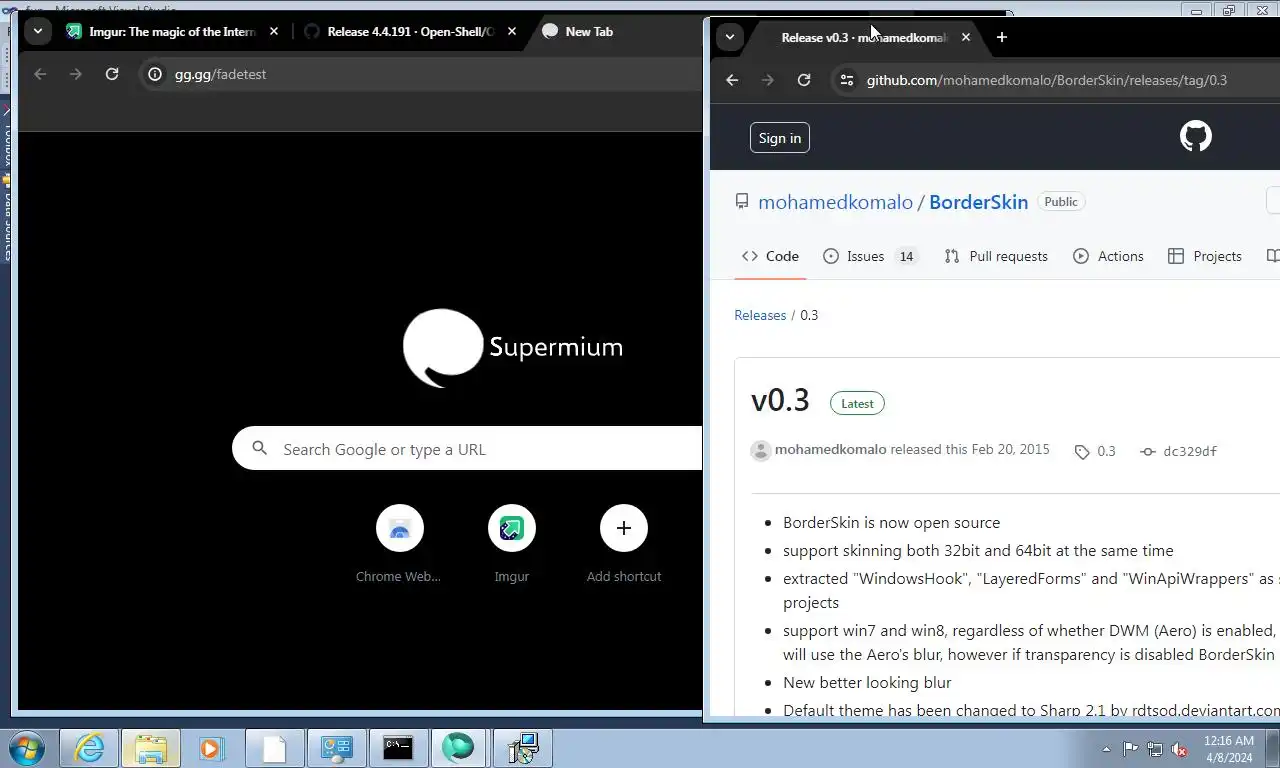
Task: Launch Internet Explorer from taskbar
Action: point(90,748)
